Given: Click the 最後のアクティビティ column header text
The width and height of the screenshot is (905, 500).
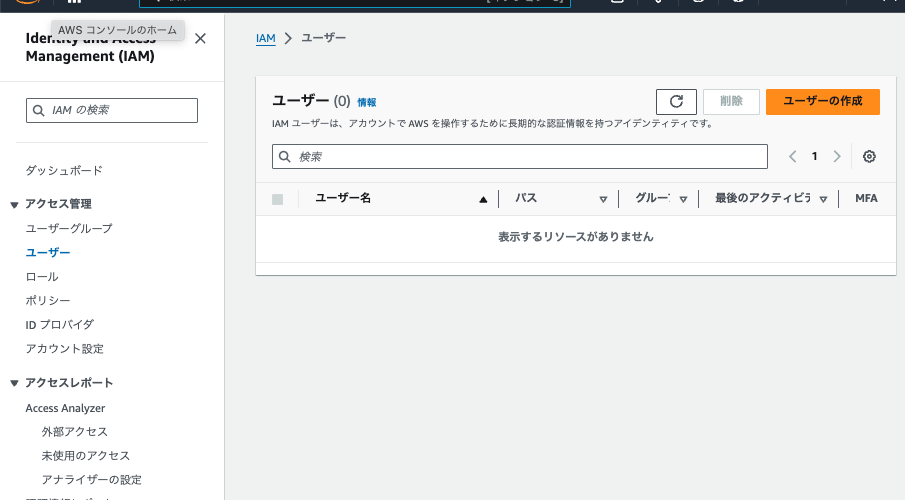Looking at the screenshot, I should 762,198.
